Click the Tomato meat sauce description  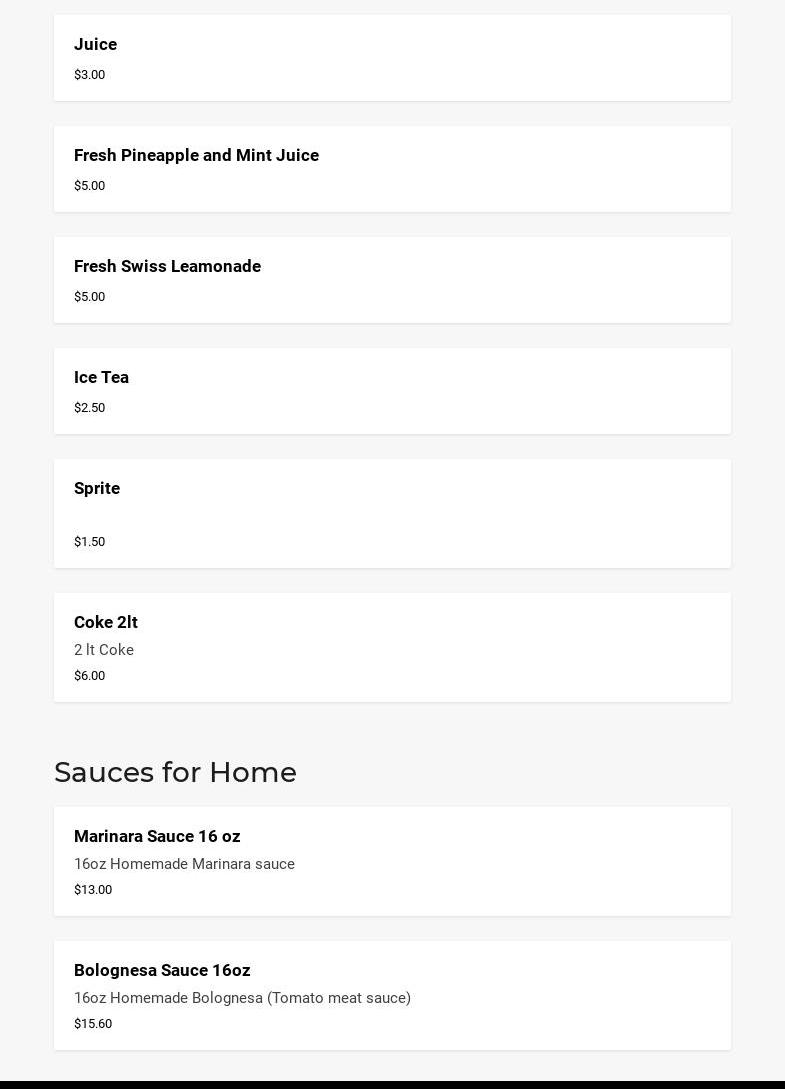[x=242, y=998]
